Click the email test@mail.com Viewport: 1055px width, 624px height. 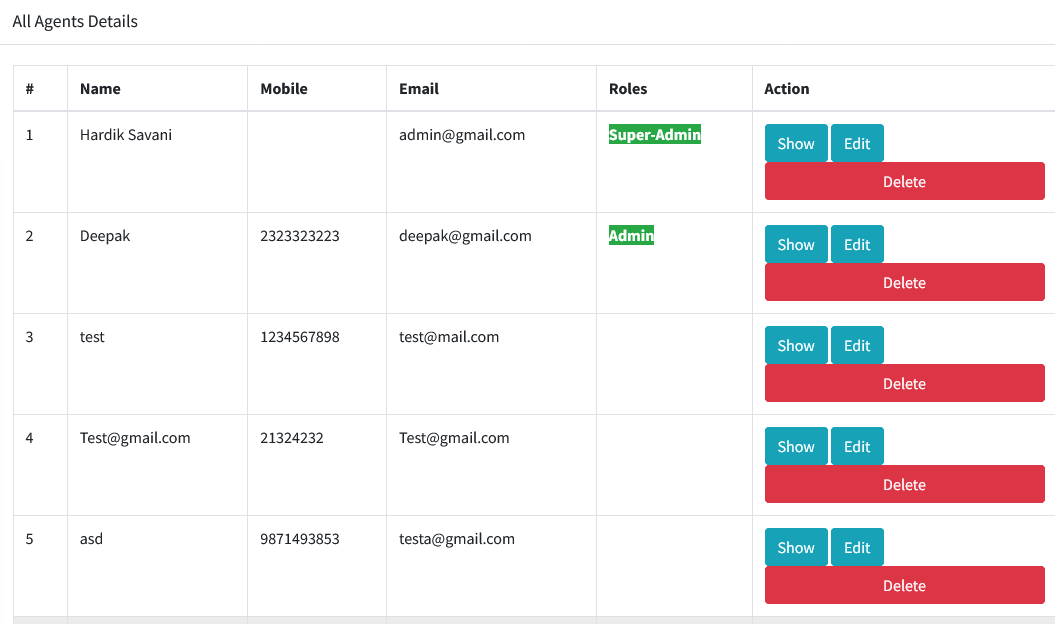(449, 337)
